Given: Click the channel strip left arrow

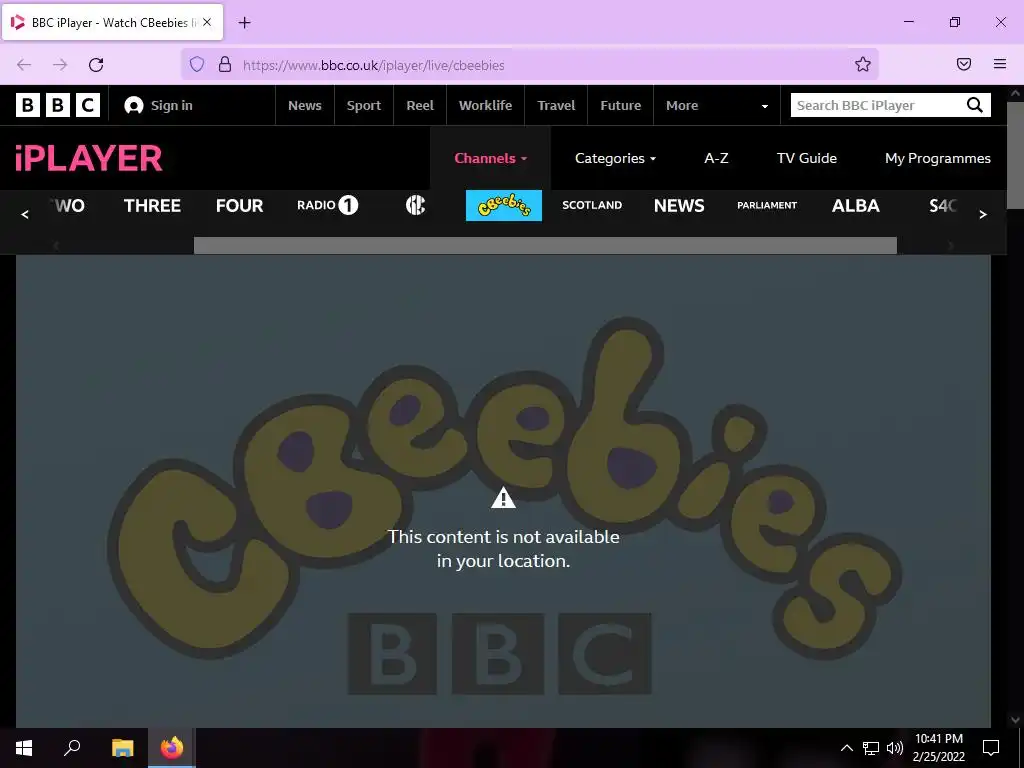Looking at the screenshot, I should (25, 214).
